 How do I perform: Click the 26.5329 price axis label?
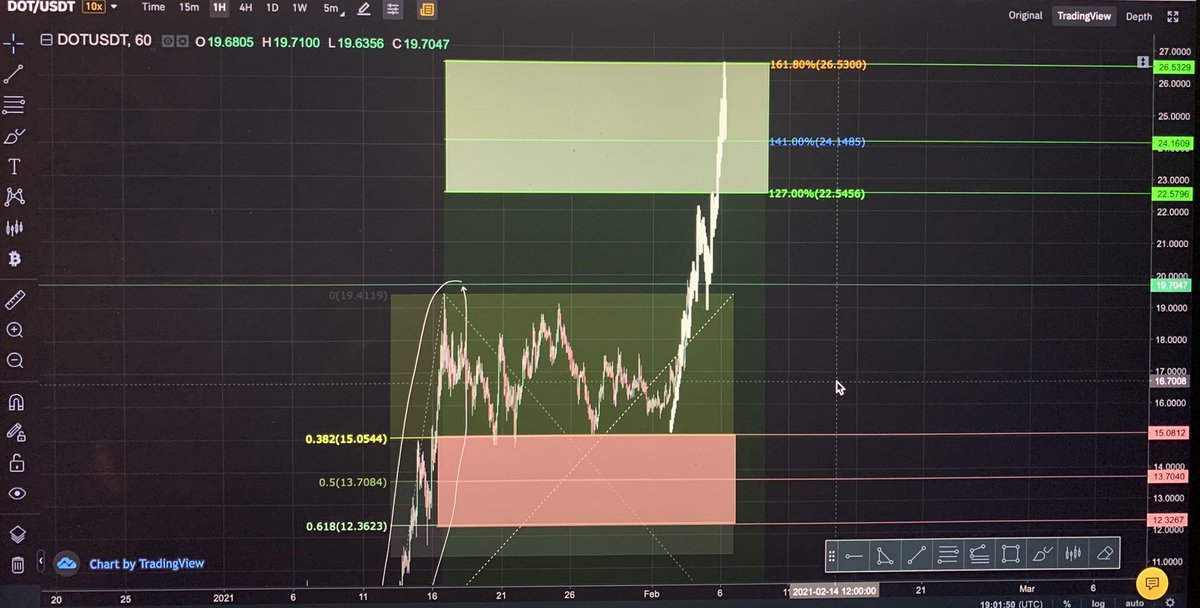(x=1173, y=67)
